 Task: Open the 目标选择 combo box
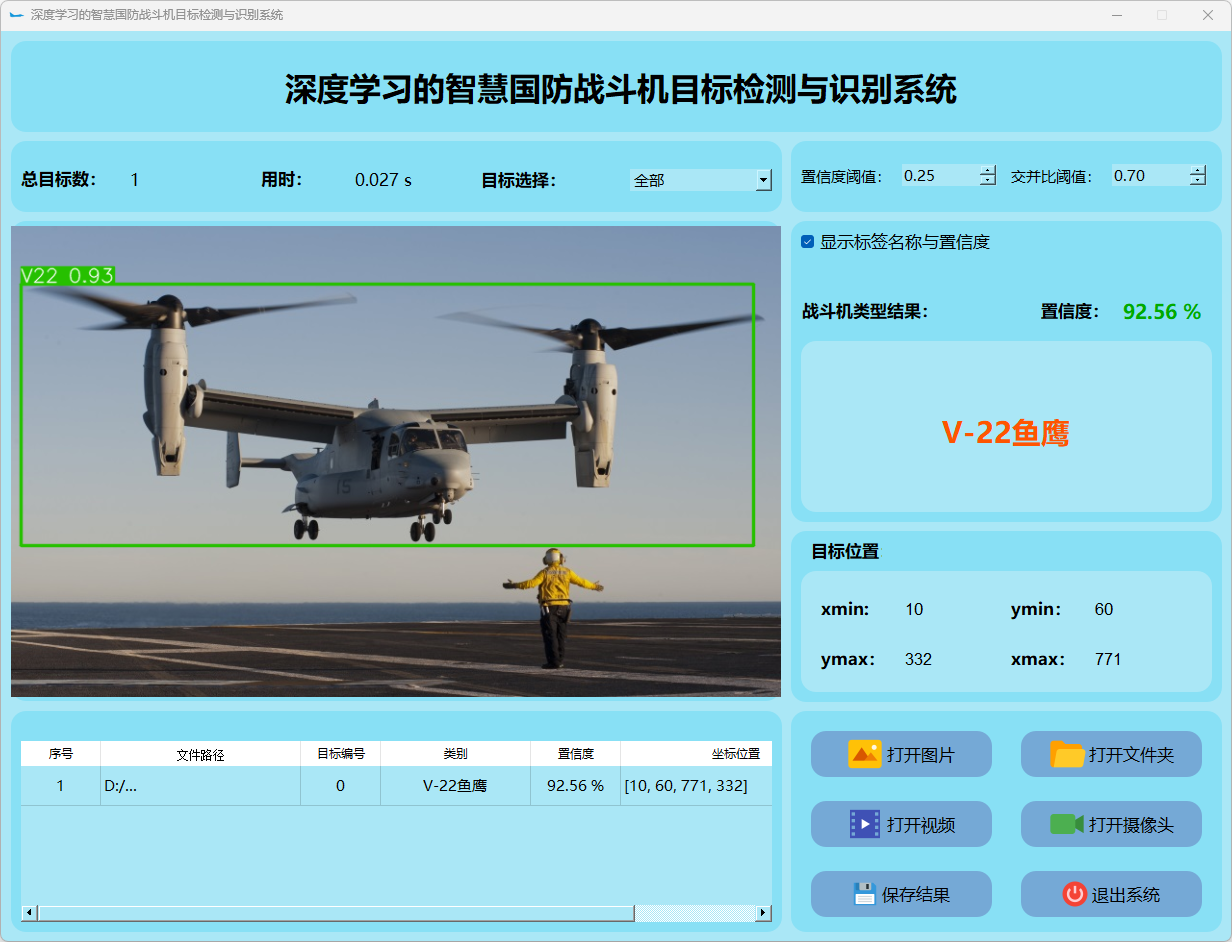701,180
